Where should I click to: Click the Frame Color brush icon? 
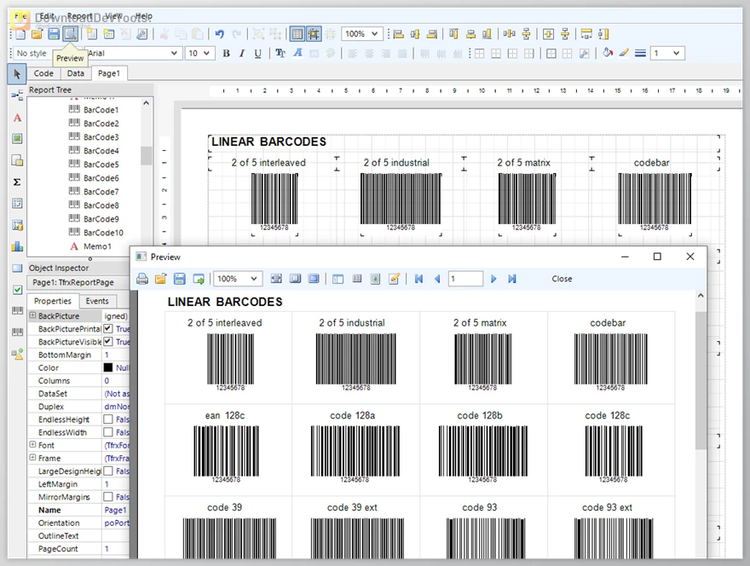[624, 53]
